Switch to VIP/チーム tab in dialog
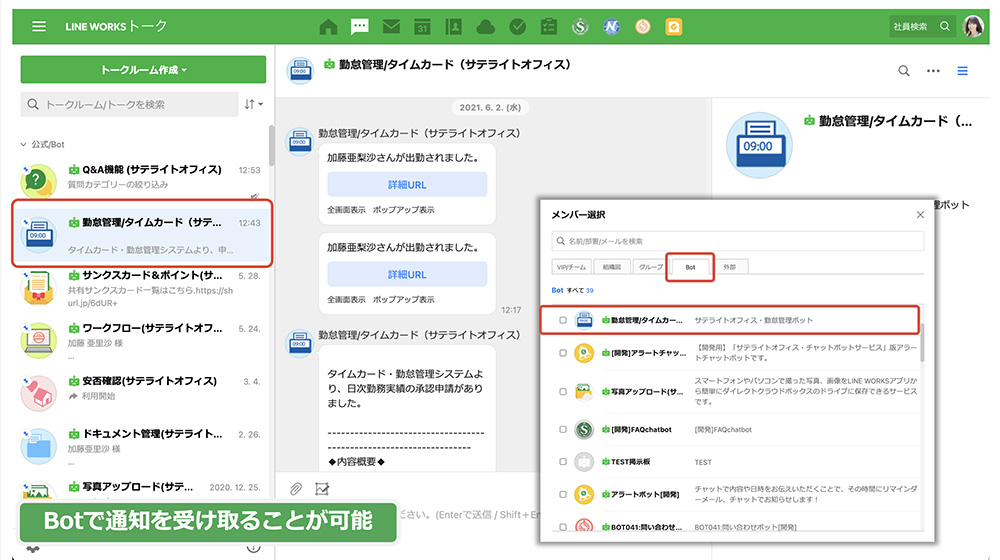Viewport: 1000px width, 560px height. (571, 267)
